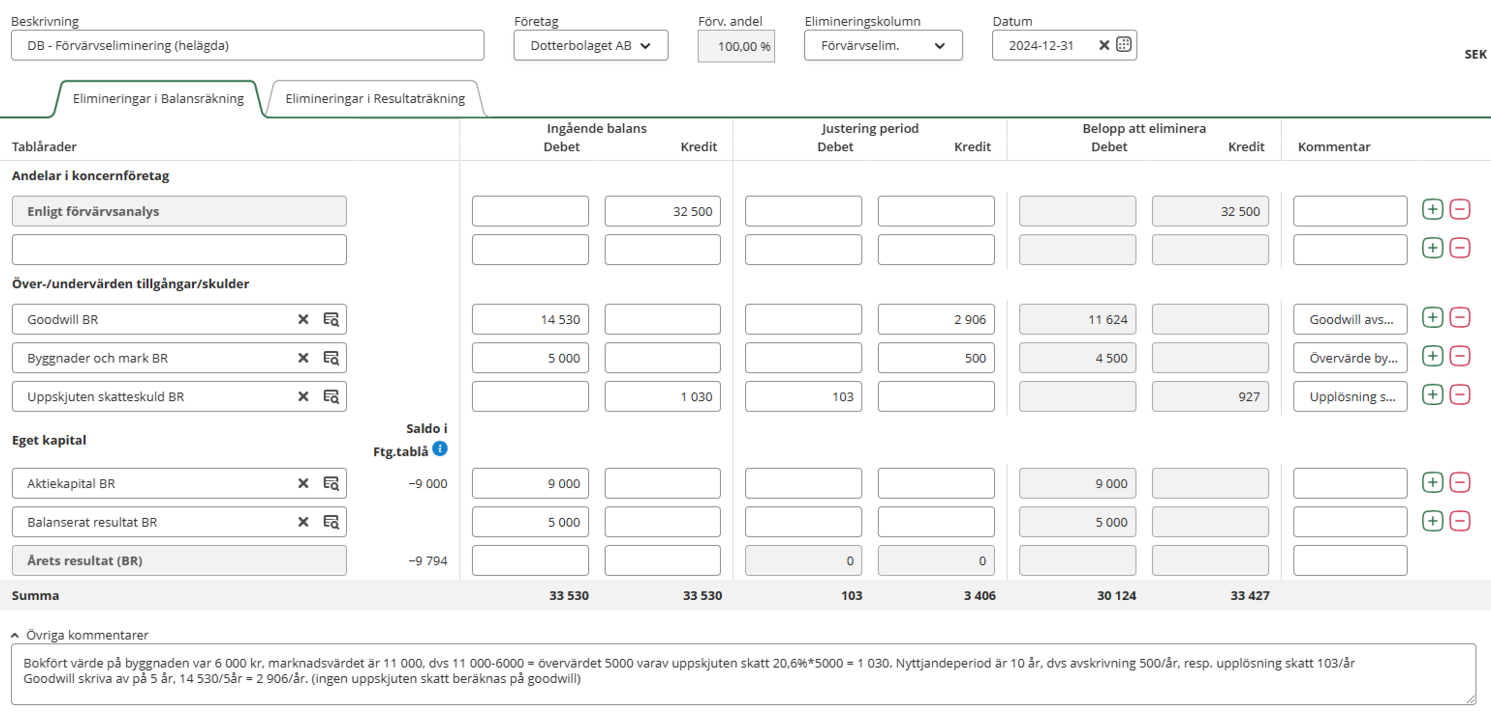The image size is (1491, 713).
Task: Click the info icon next to Ftg.tablå
Action: [440, 449]
